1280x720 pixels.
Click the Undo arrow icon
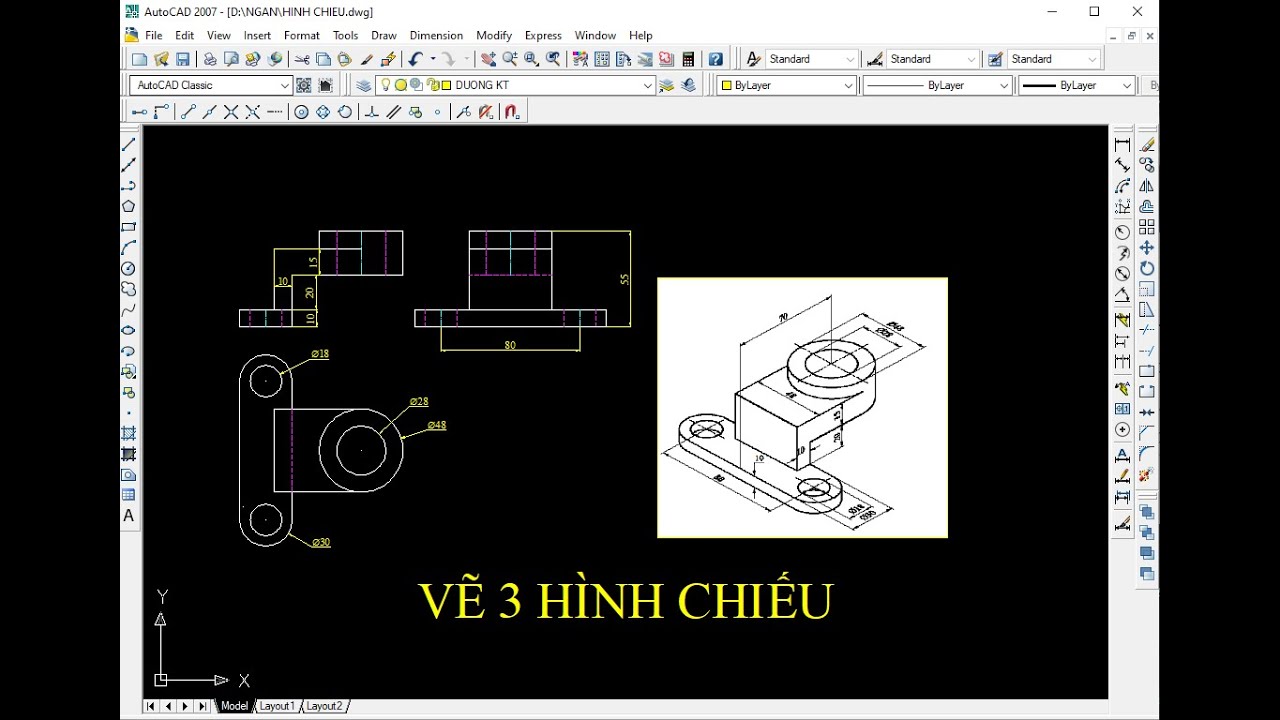point(415,60)
